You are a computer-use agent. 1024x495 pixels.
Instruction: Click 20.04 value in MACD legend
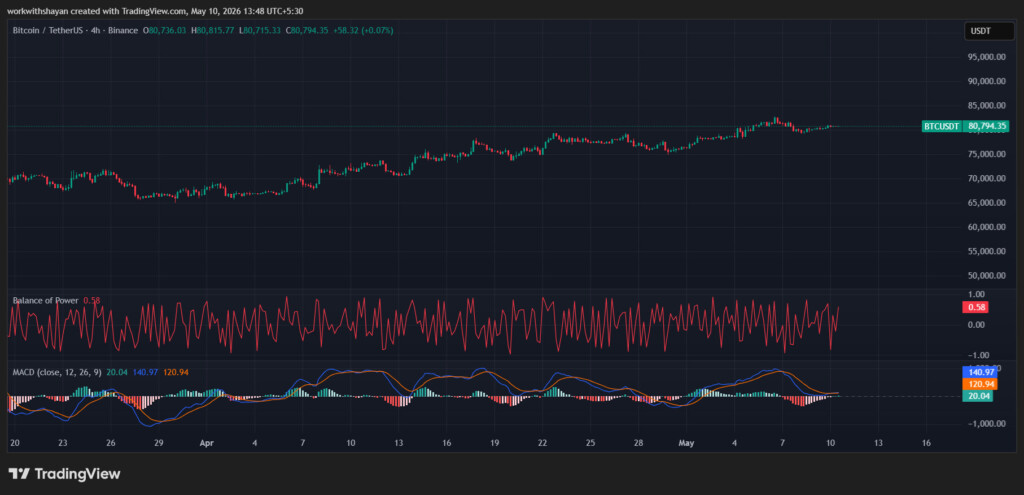tap(116, 372)
